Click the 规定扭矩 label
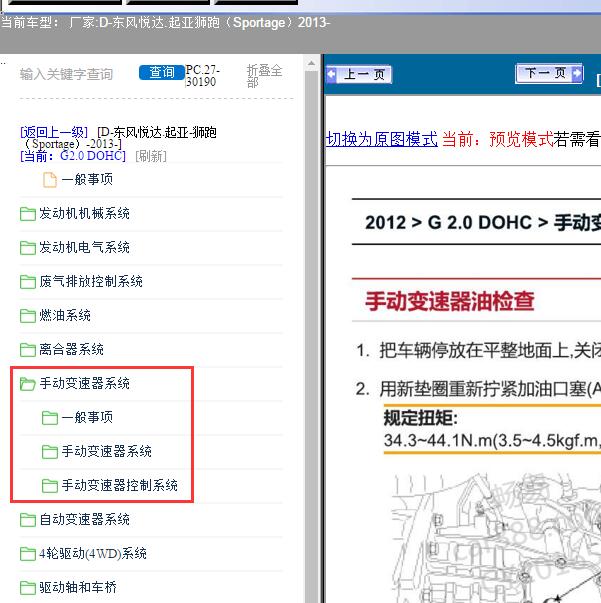 (x=420, y=418)
